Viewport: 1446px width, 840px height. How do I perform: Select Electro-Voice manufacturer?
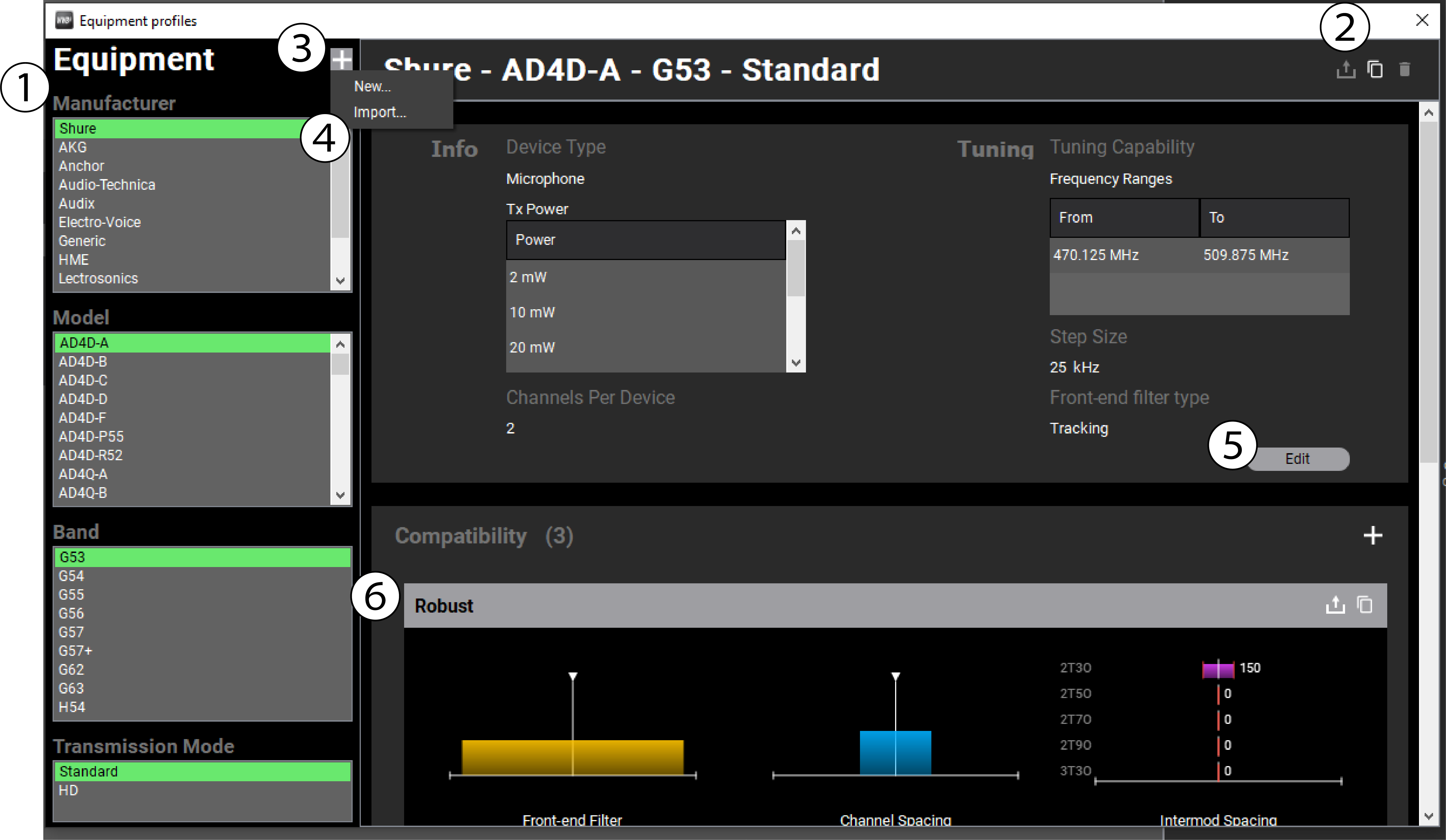click(x=192, y=222)
